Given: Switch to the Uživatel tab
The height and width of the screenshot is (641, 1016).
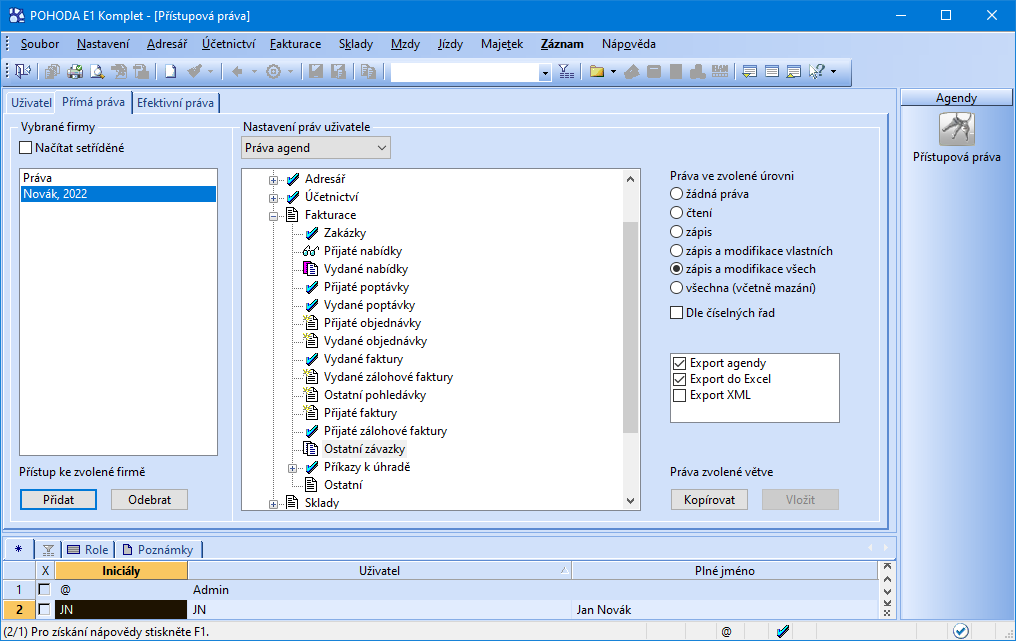Looking at the screenshot, I should coord(31,102).
